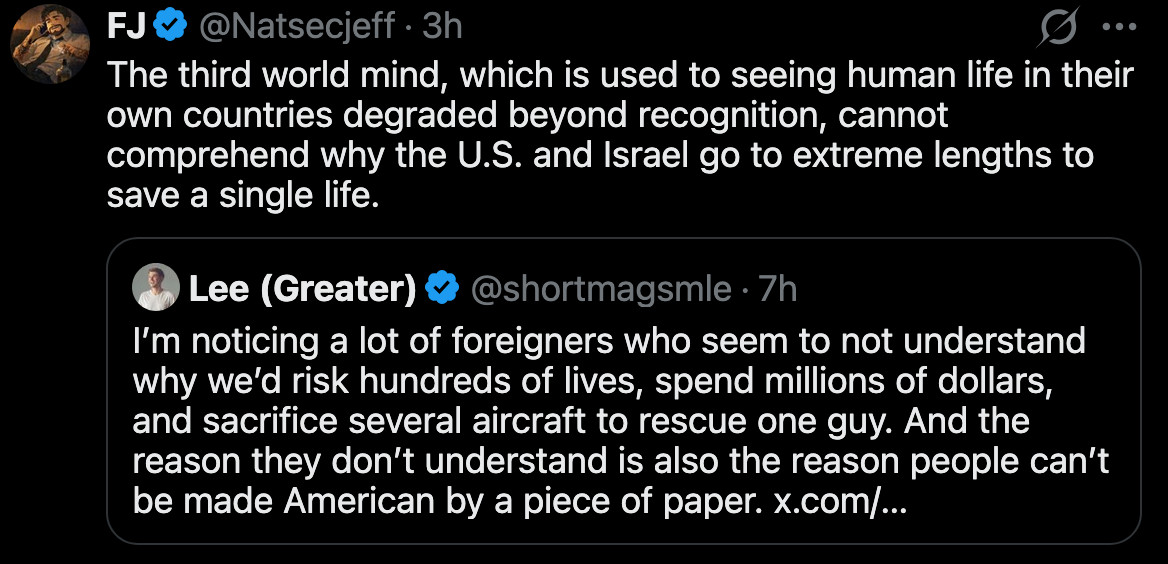The image size is (1168, 564).
Task: Click the line beginning "I'm noticing a lot"
Action: coord(608,341)
